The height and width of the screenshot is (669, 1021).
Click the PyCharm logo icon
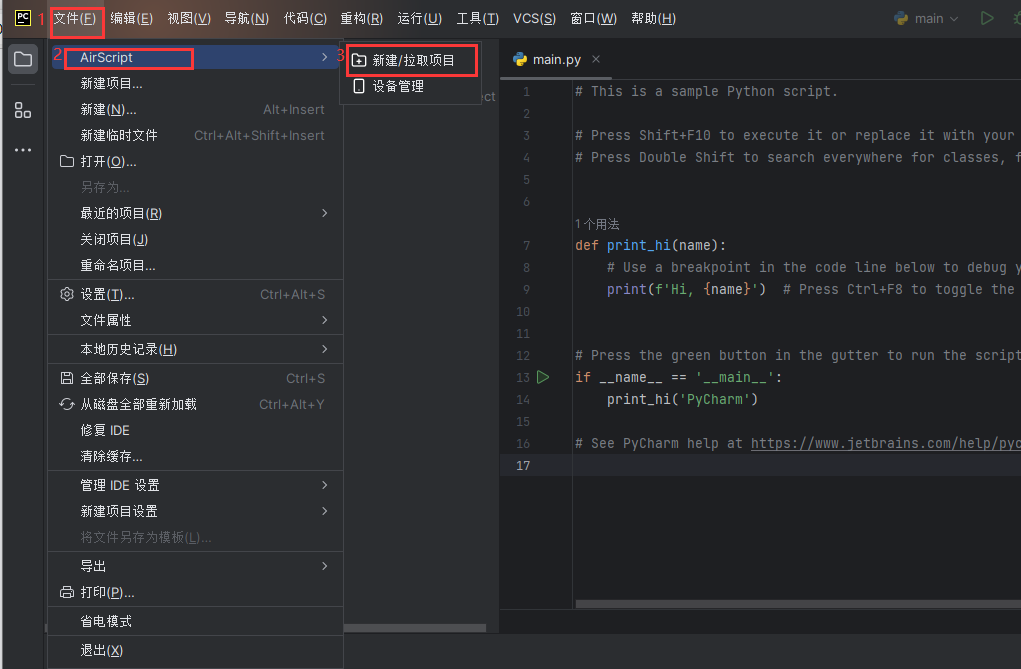tap(22, 18)
